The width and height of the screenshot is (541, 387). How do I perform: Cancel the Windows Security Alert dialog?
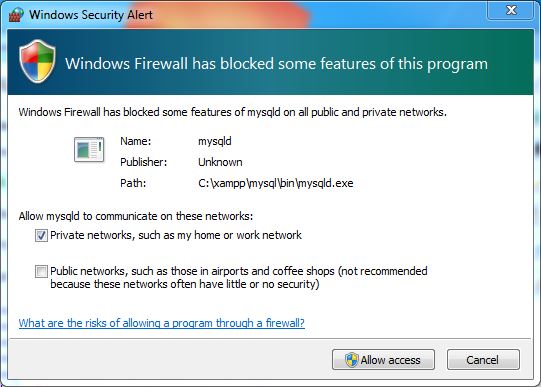coord(483,360)
